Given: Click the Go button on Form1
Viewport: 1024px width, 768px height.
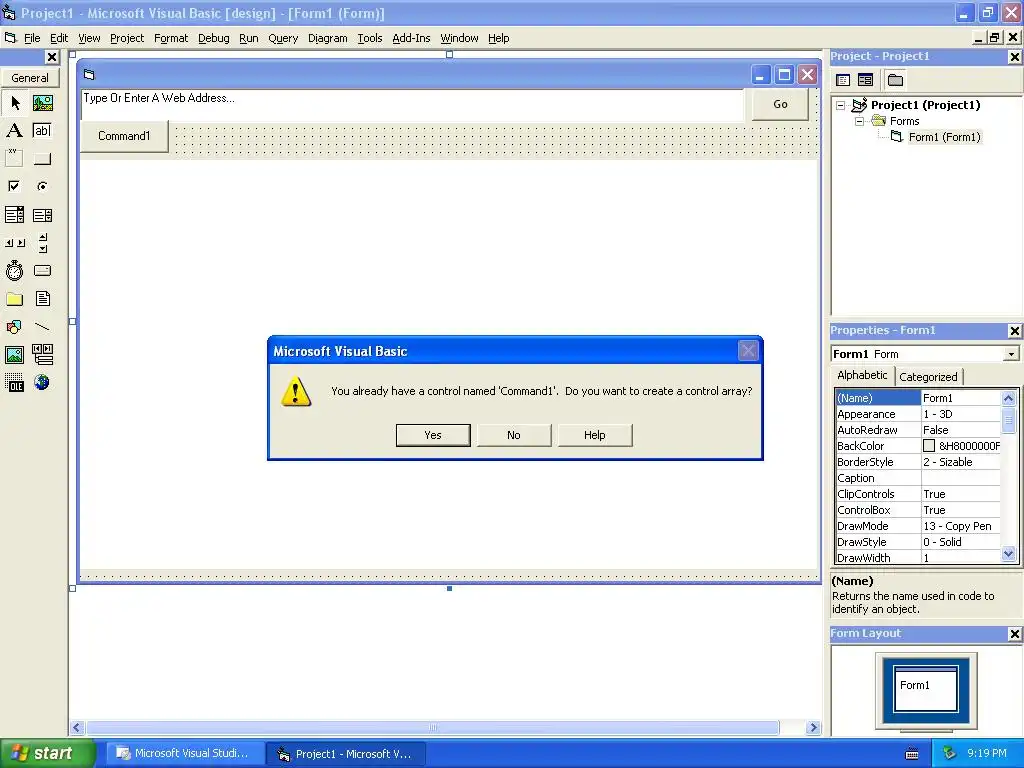Looking at the screenshot, I should point(780,104).
